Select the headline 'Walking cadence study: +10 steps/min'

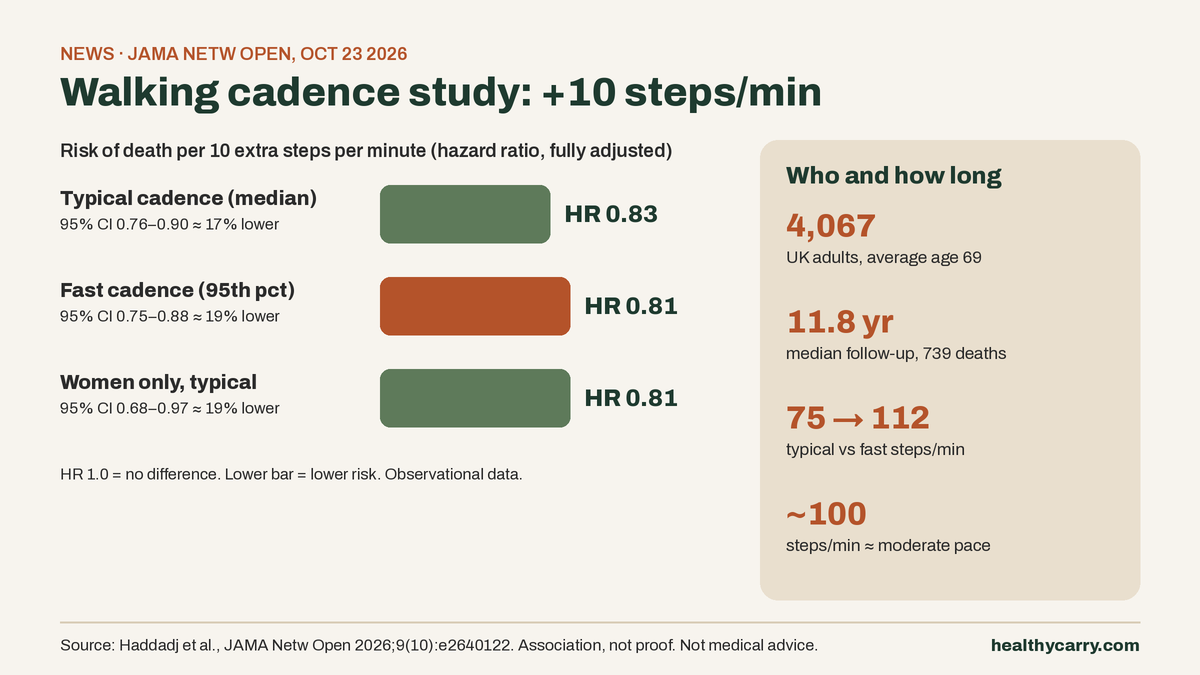[x=441, y=92]
